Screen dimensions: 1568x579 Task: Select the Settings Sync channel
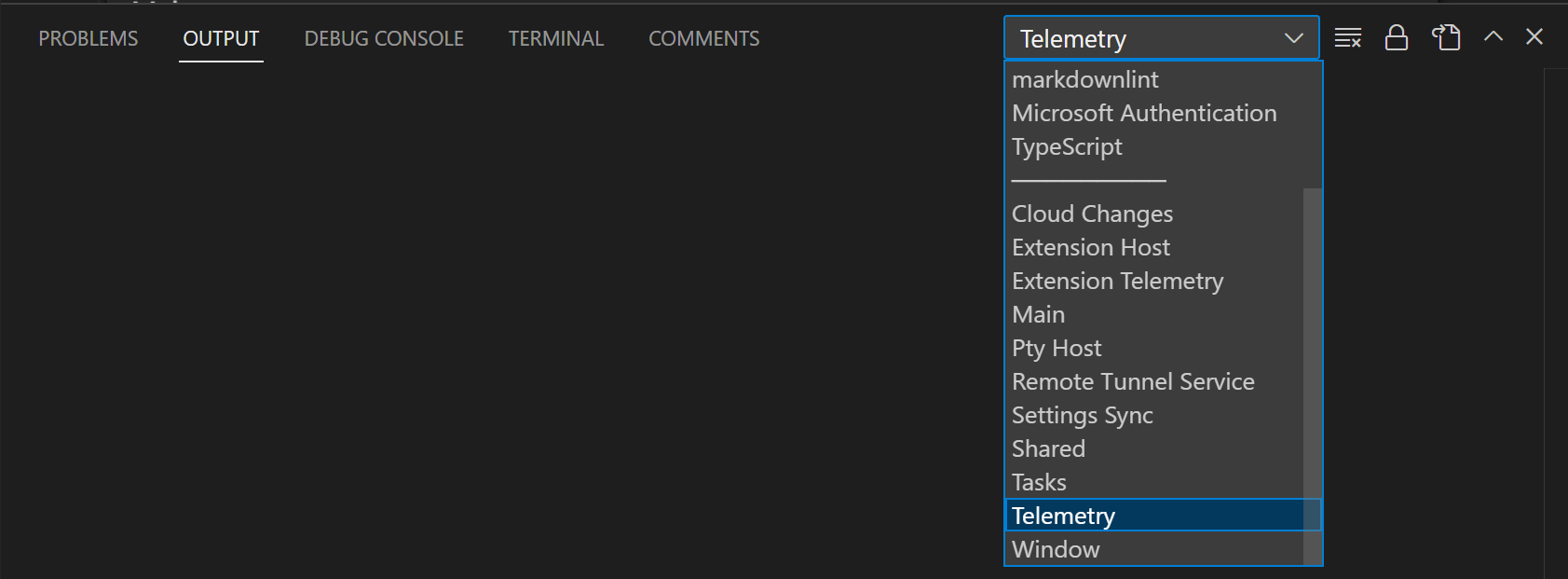point(1082,415)
